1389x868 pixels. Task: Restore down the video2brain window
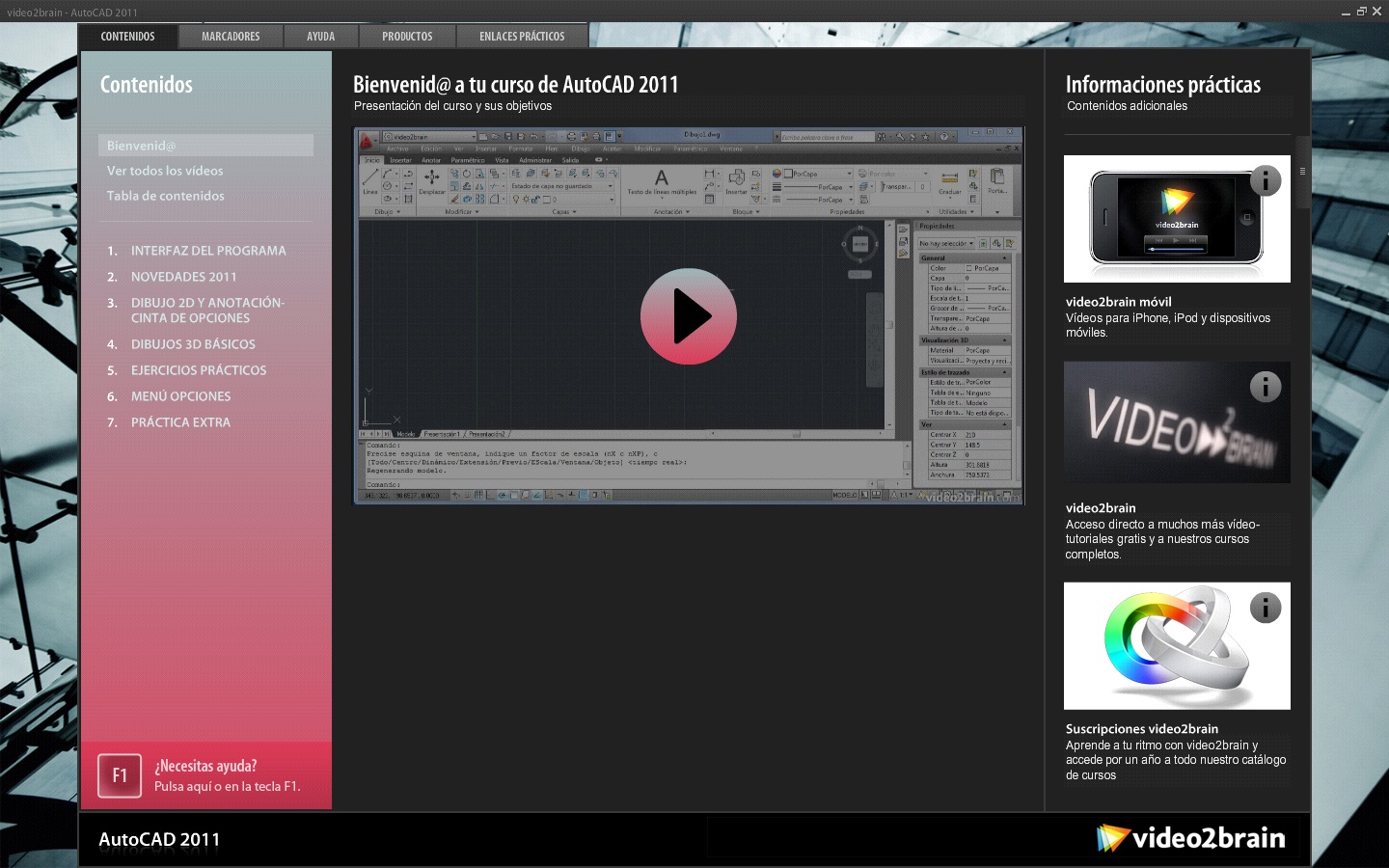click(1361, 12)
